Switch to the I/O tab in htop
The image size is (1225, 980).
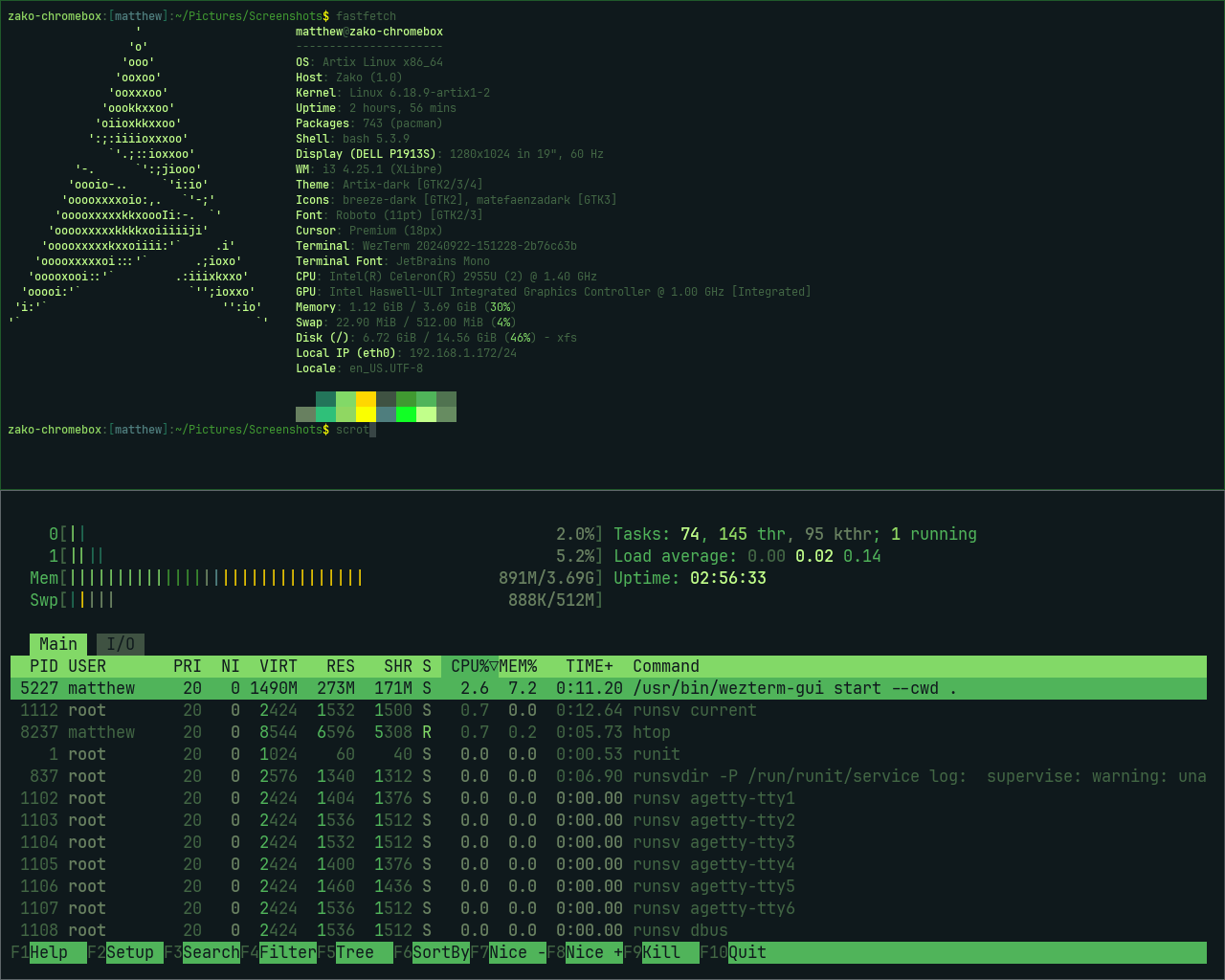[121, 644]
